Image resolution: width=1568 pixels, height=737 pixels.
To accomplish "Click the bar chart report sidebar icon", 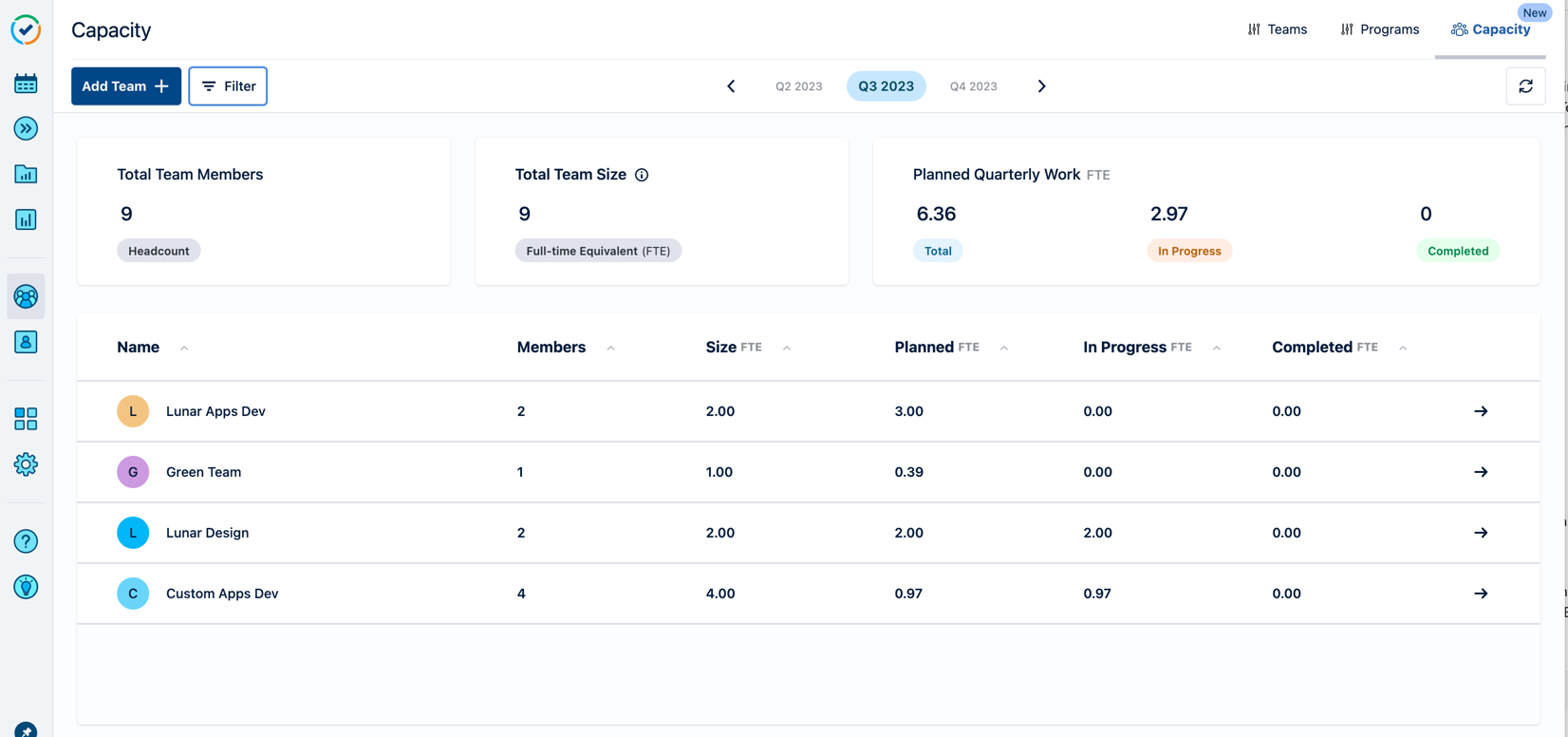I will pos(26,219).
